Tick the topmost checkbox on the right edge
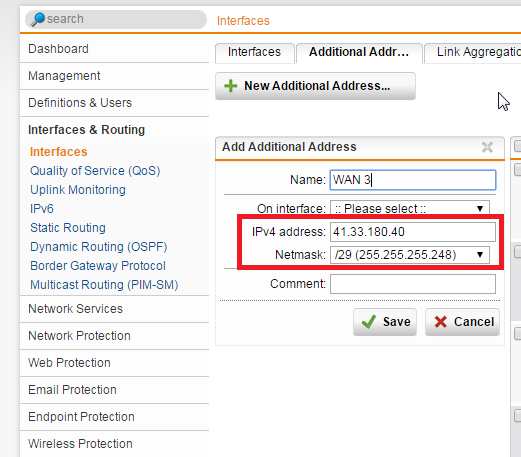 click(x=518, y=146)
